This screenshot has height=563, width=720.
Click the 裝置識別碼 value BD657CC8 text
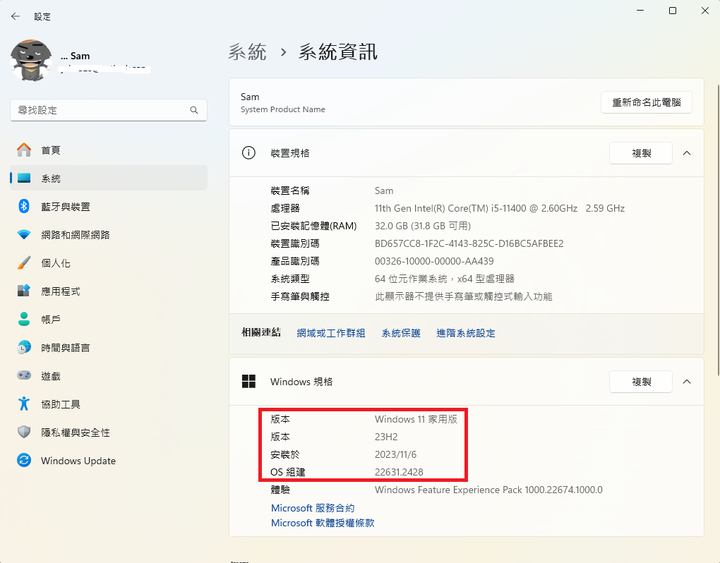pos(469,243)
